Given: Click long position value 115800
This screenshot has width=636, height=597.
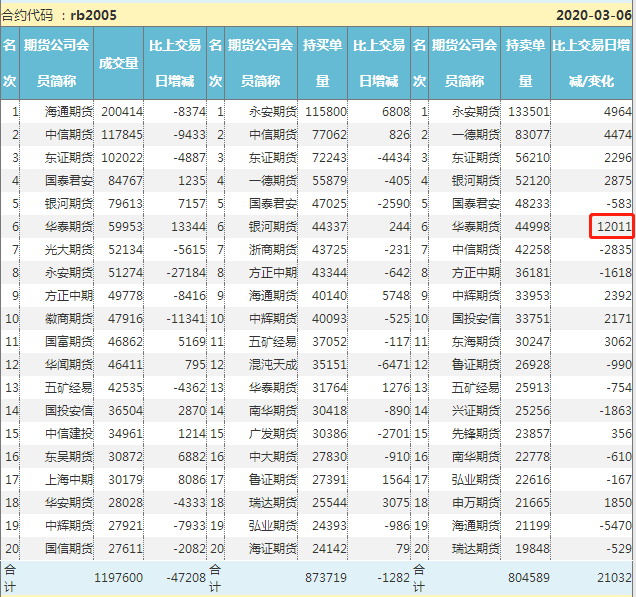Looking at the screenshot, I should [326, 112].
